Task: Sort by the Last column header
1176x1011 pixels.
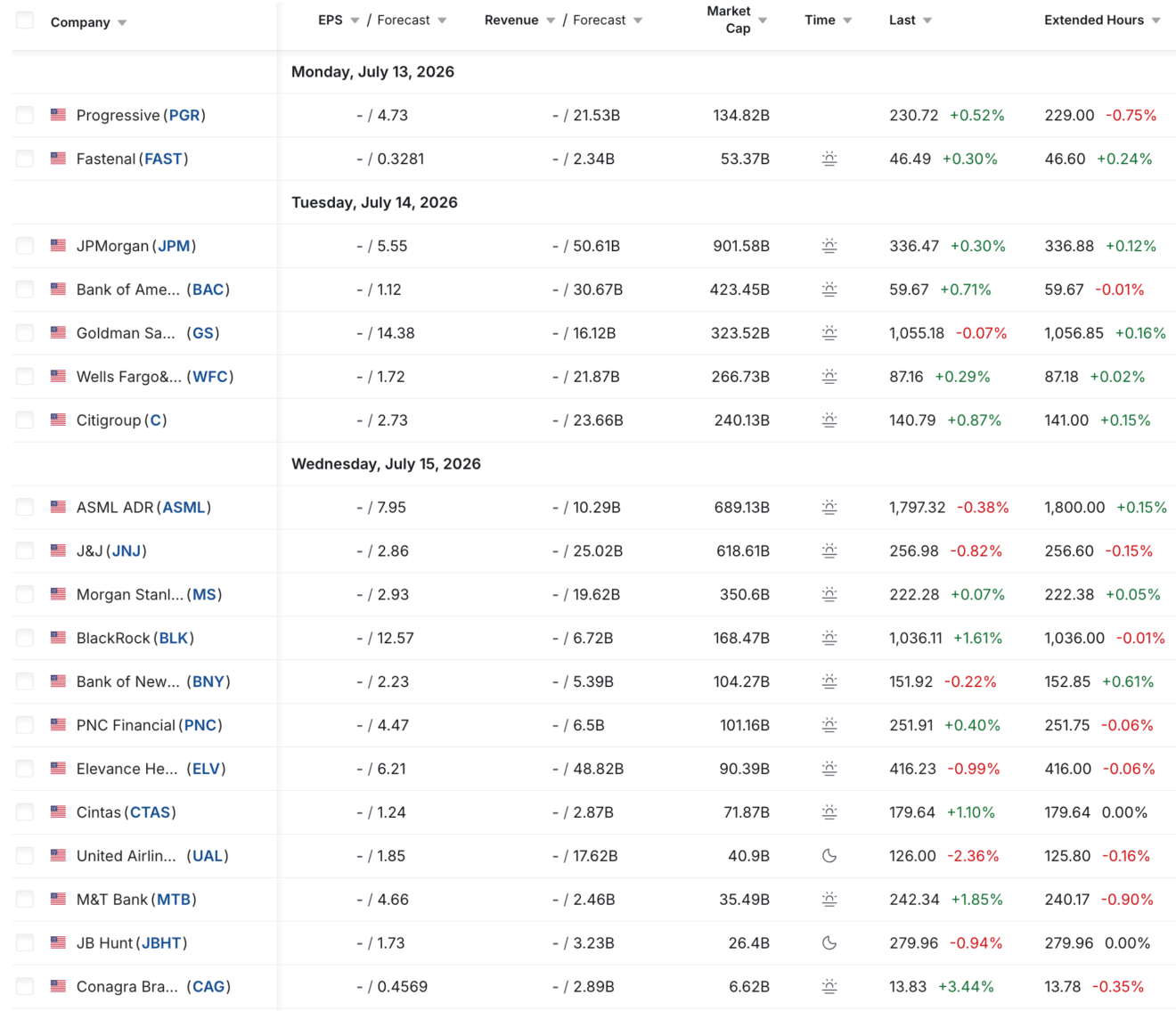Action: (902, 20)
